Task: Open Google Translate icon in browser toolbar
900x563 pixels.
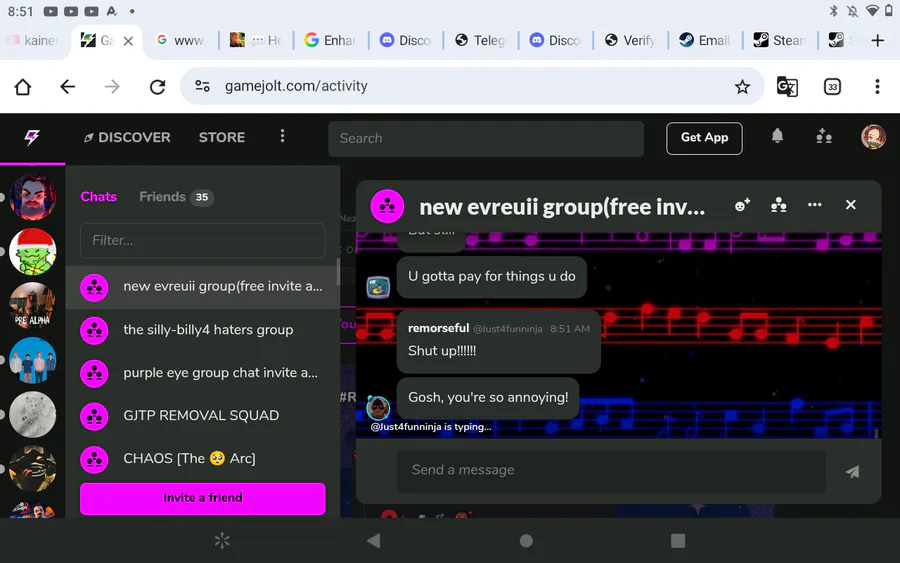Action: [x=787, y=87]
